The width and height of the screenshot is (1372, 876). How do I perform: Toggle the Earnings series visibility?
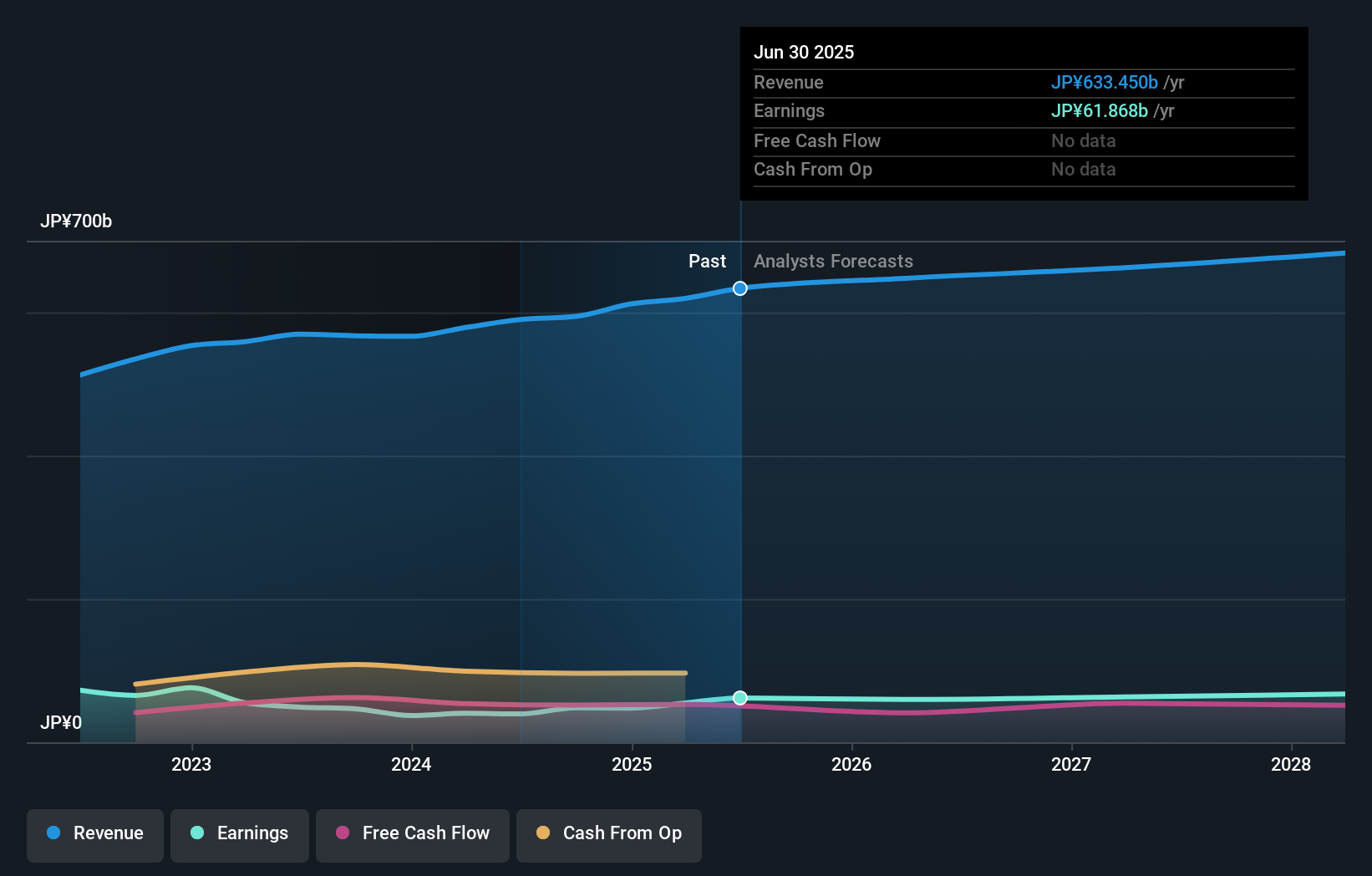tap(239, 833)
